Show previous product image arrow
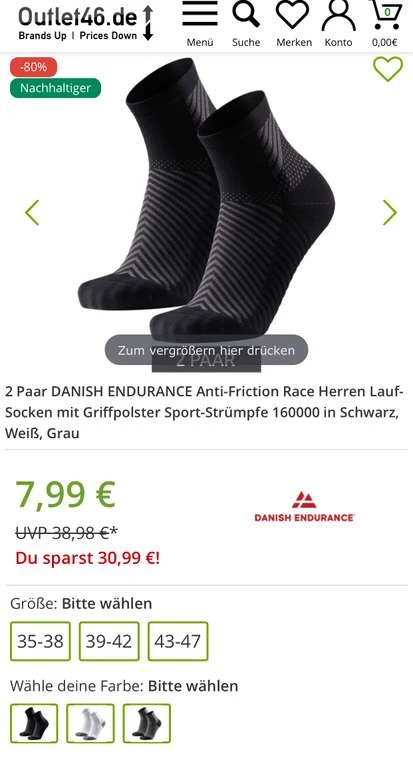 (x=32, y=212)
